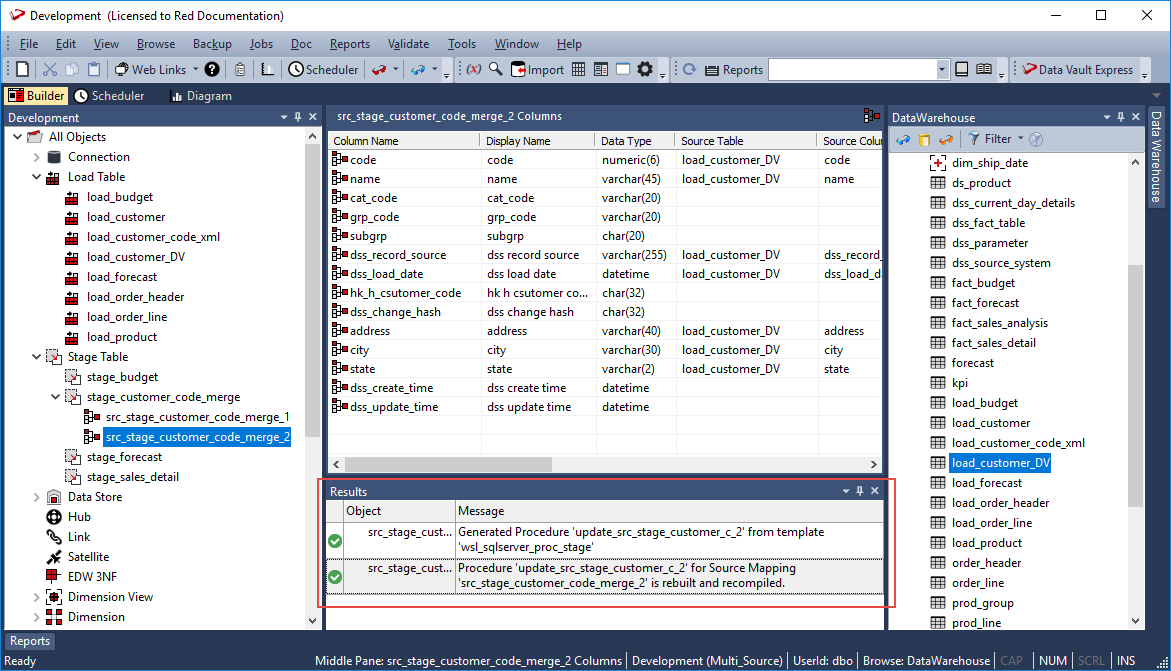The width and height of the screenshot is (1171, 671).
Task: Click the help question mark icon
Action: coord(212,70)
